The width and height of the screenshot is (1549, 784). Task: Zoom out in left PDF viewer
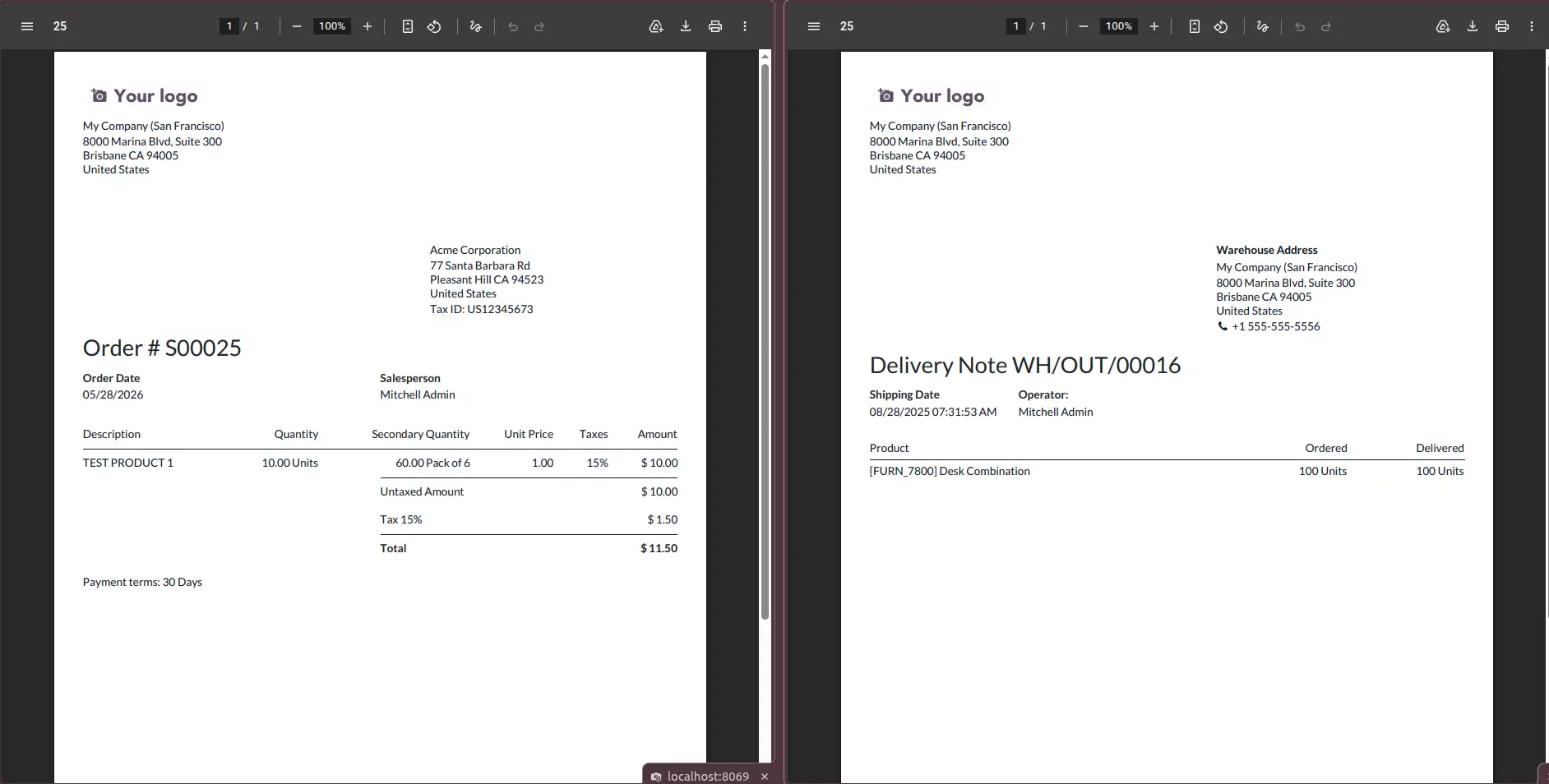pyautogui.click(x=297, y=26)
